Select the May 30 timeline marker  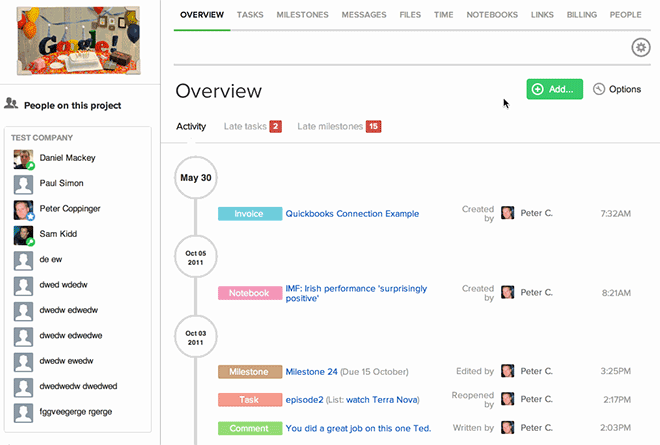pyautogui.click(x=195, y=177)
